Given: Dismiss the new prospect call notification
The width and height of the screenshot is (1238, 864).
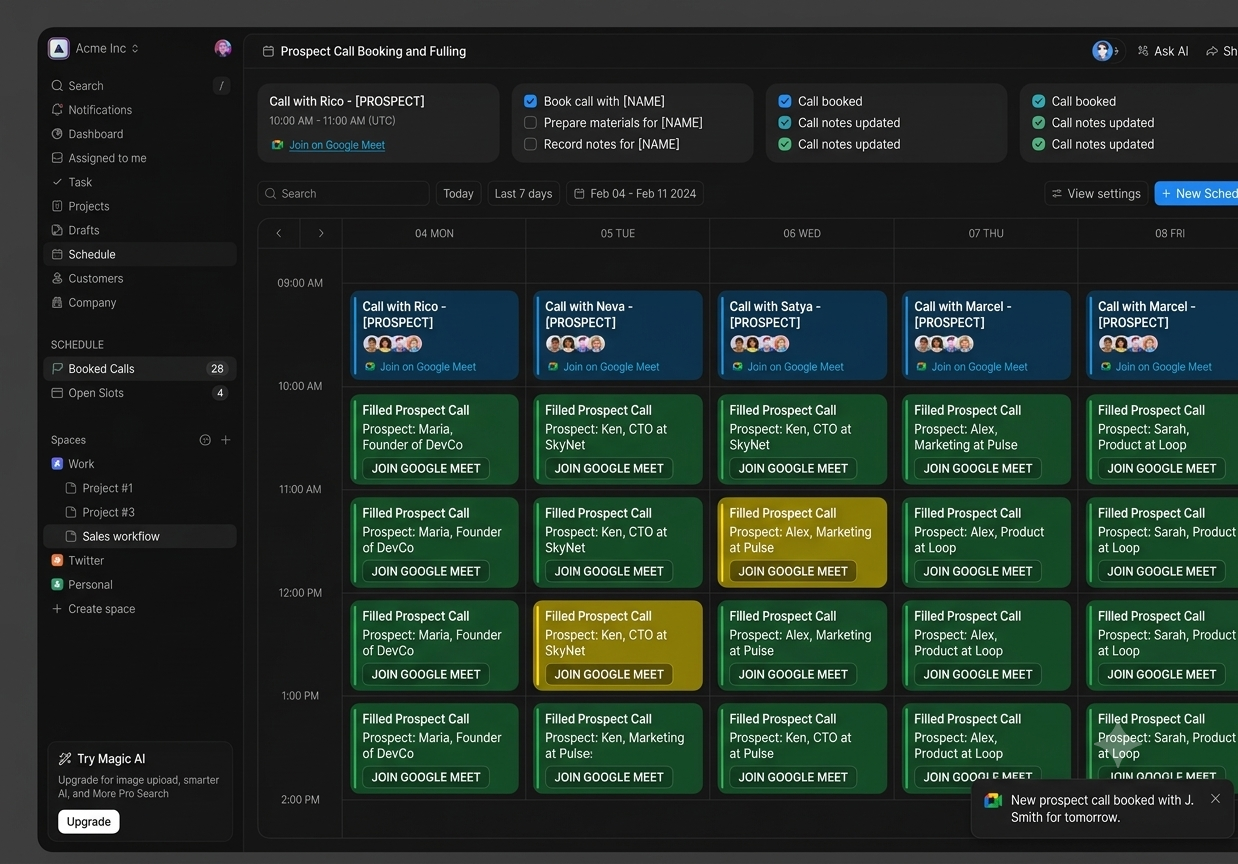Looking at the screenshot, I should (x=1215, y=799).
